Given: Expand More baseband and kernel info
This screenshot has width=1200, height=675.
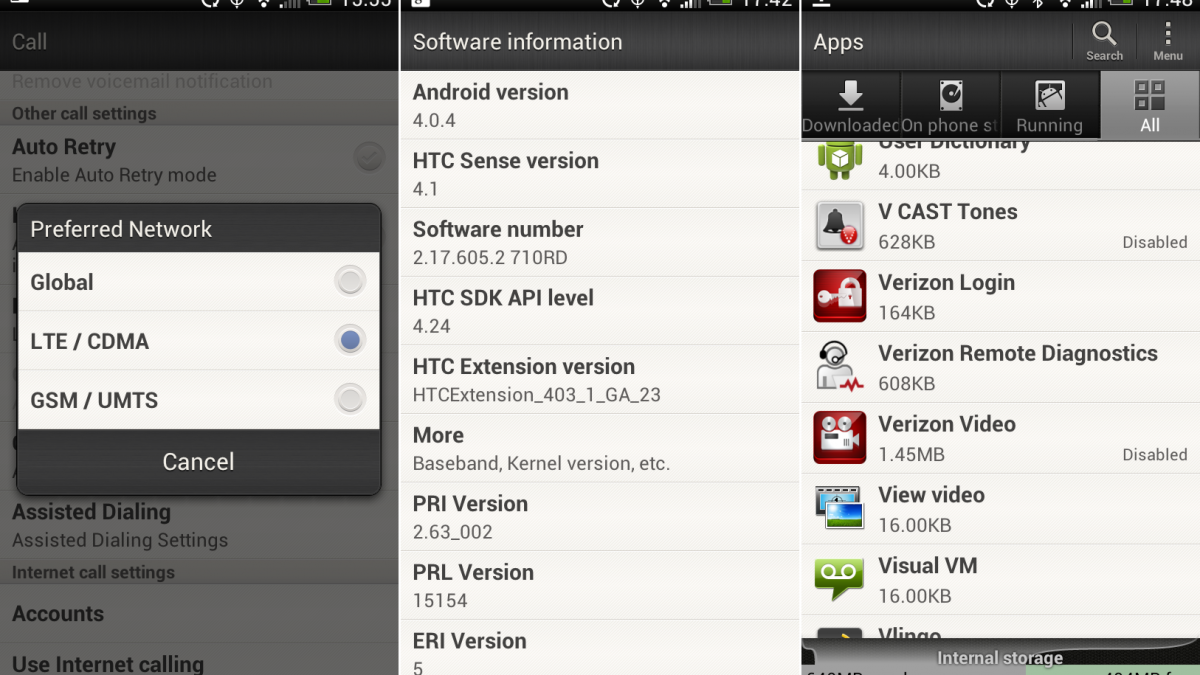Looking at the screenshot, I should [600, 448].
